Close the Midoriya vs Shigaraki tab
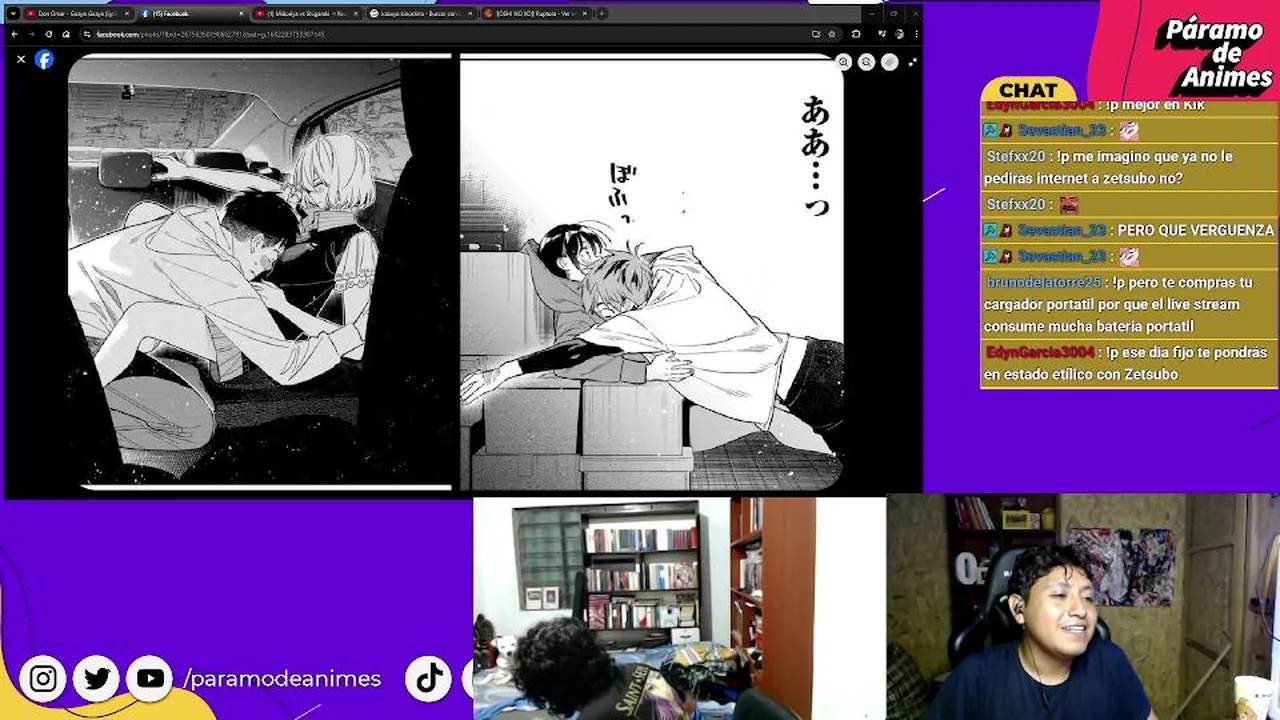Image resolution: width=1280 pixels, height=720 pixels. click(356, 14)
